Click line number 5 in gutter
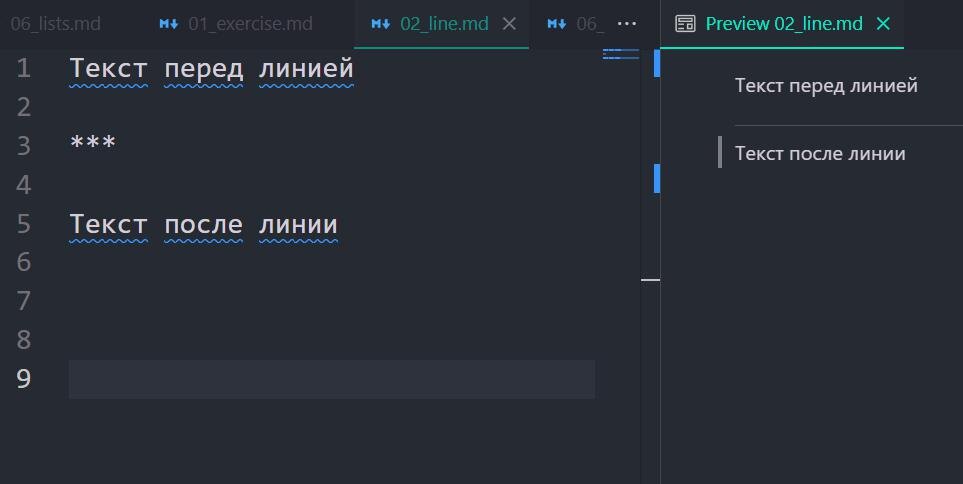This screenshot has width=963, height=484. coord(23,224)
